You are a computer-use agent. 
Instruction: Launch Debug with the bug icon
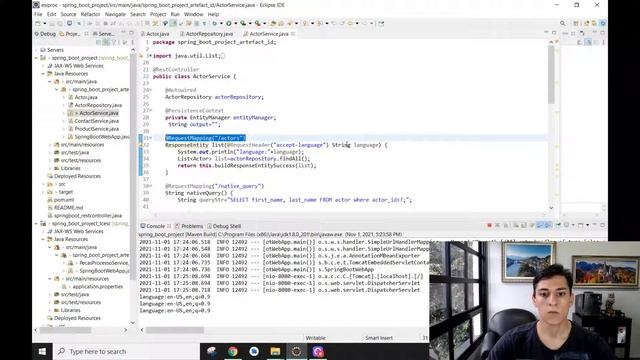(215, 23)
